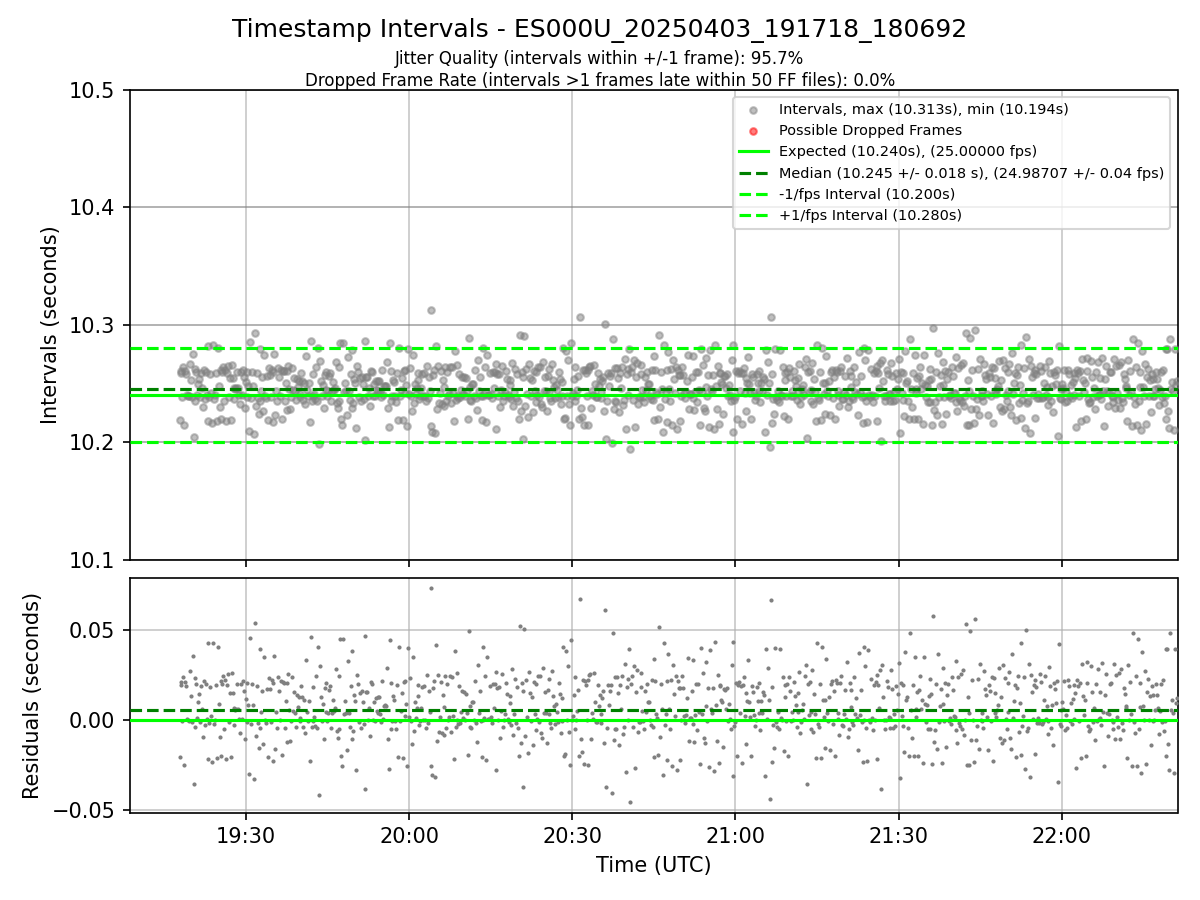Click the dark green dashed Median line sample in legend

coord(754,173)
